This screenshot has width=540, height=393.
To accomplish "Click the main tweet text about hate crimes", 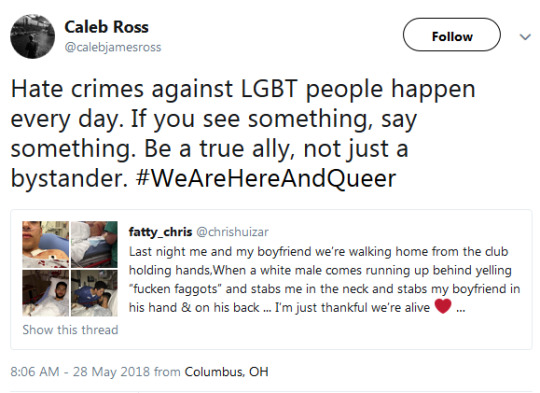I will point(243,134).
